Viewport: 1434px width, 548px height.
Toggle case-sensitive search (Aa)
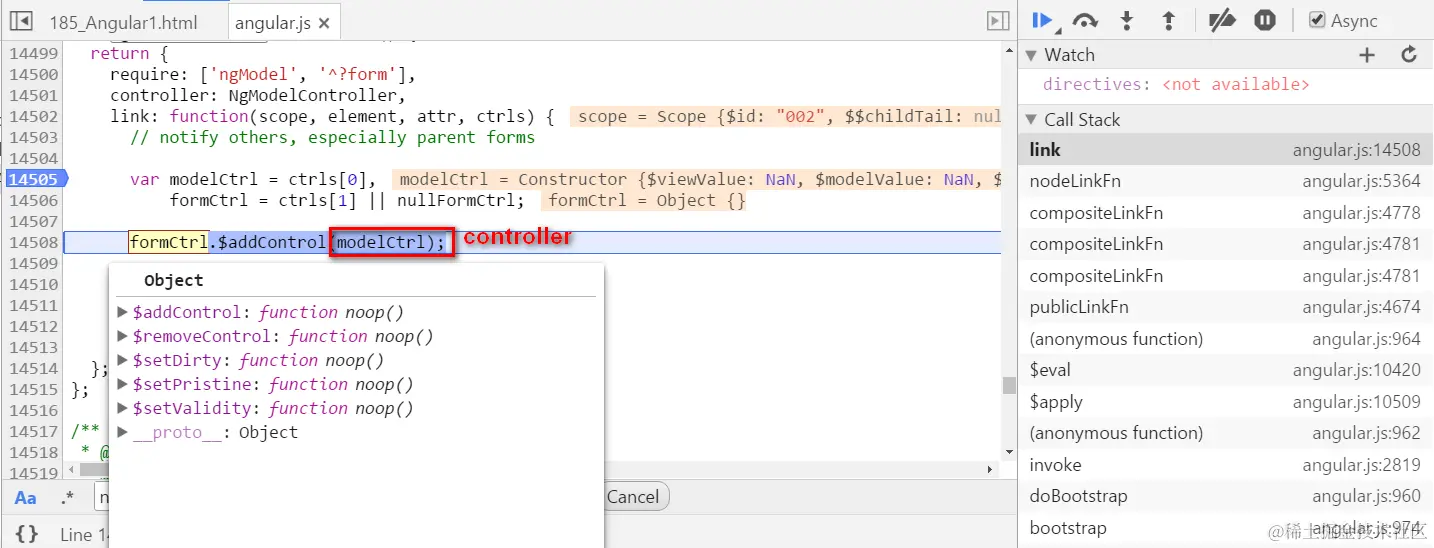(26, 497)
